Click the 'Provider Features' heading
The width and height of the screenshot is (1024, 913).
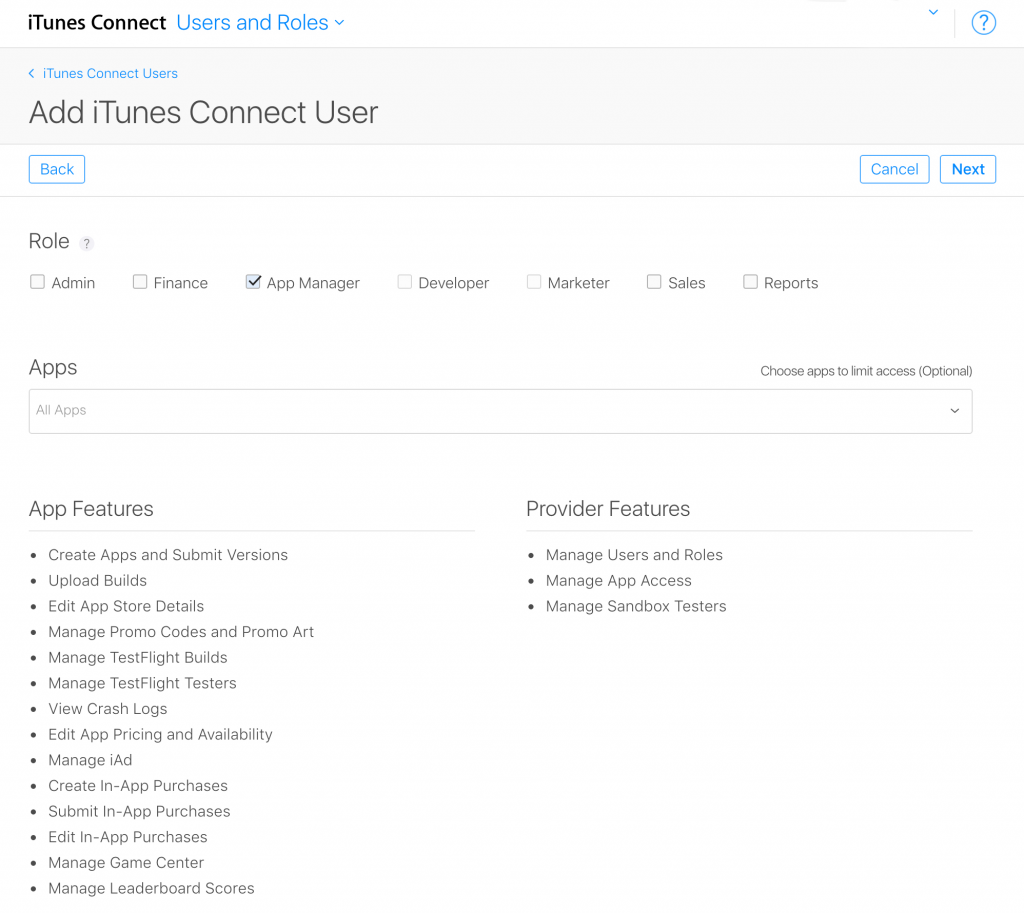coord(608,509)
